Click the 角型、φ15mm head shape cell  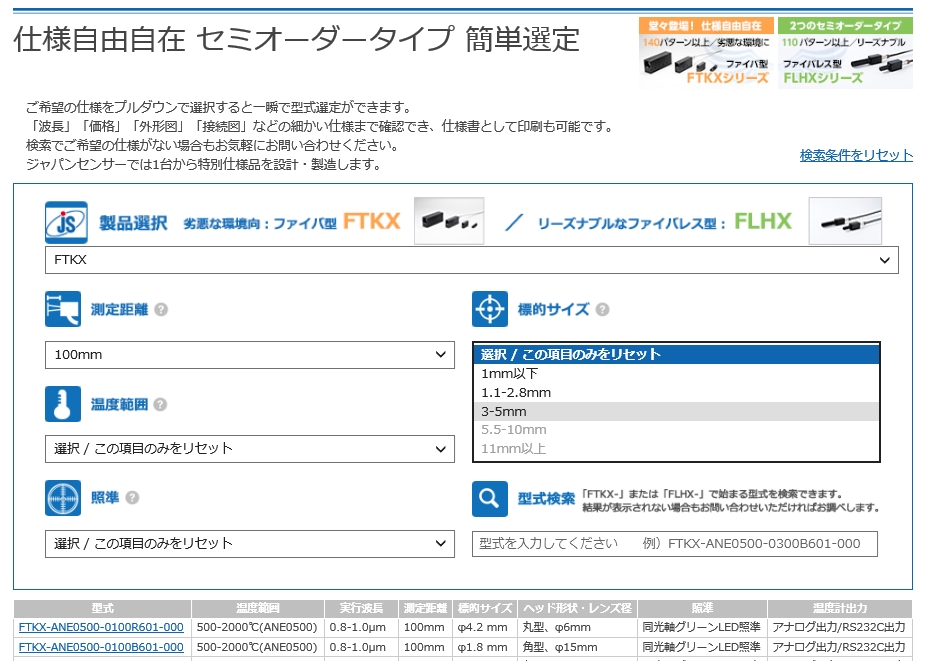(x=578, y=647)
